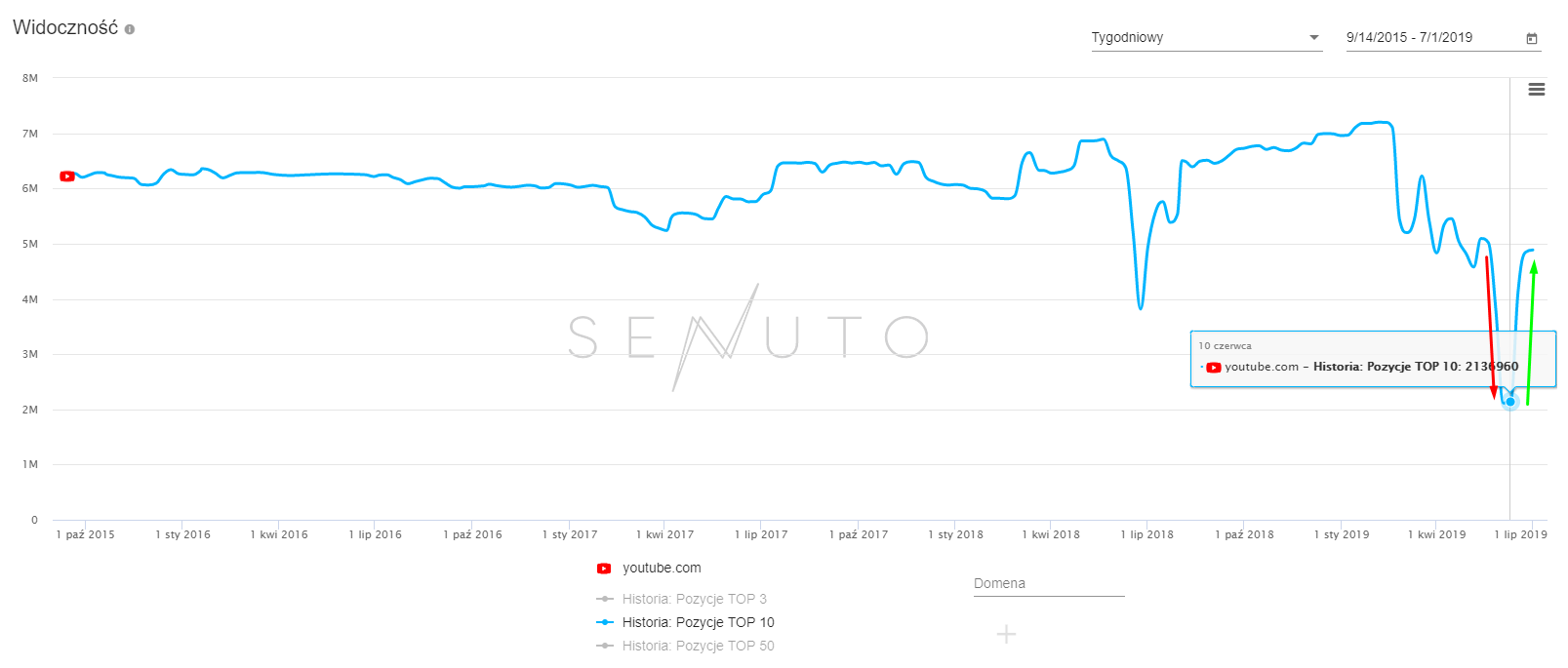Click the YouTube icon in the legend
Viewport: 1568px width, 668px height.
(604, 569)
